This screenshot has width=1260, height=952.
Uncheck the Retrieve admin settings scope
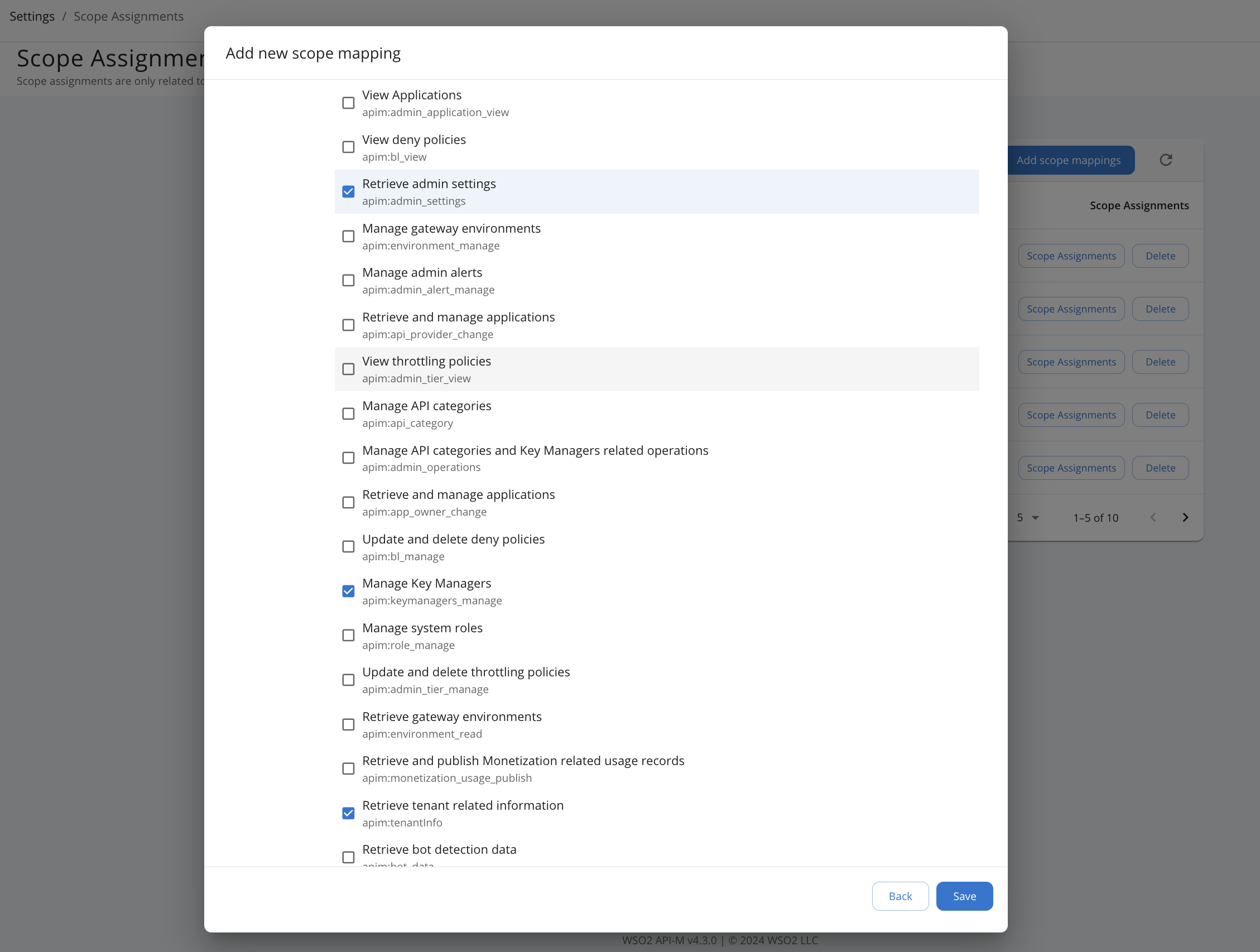(x=348, y=191)
